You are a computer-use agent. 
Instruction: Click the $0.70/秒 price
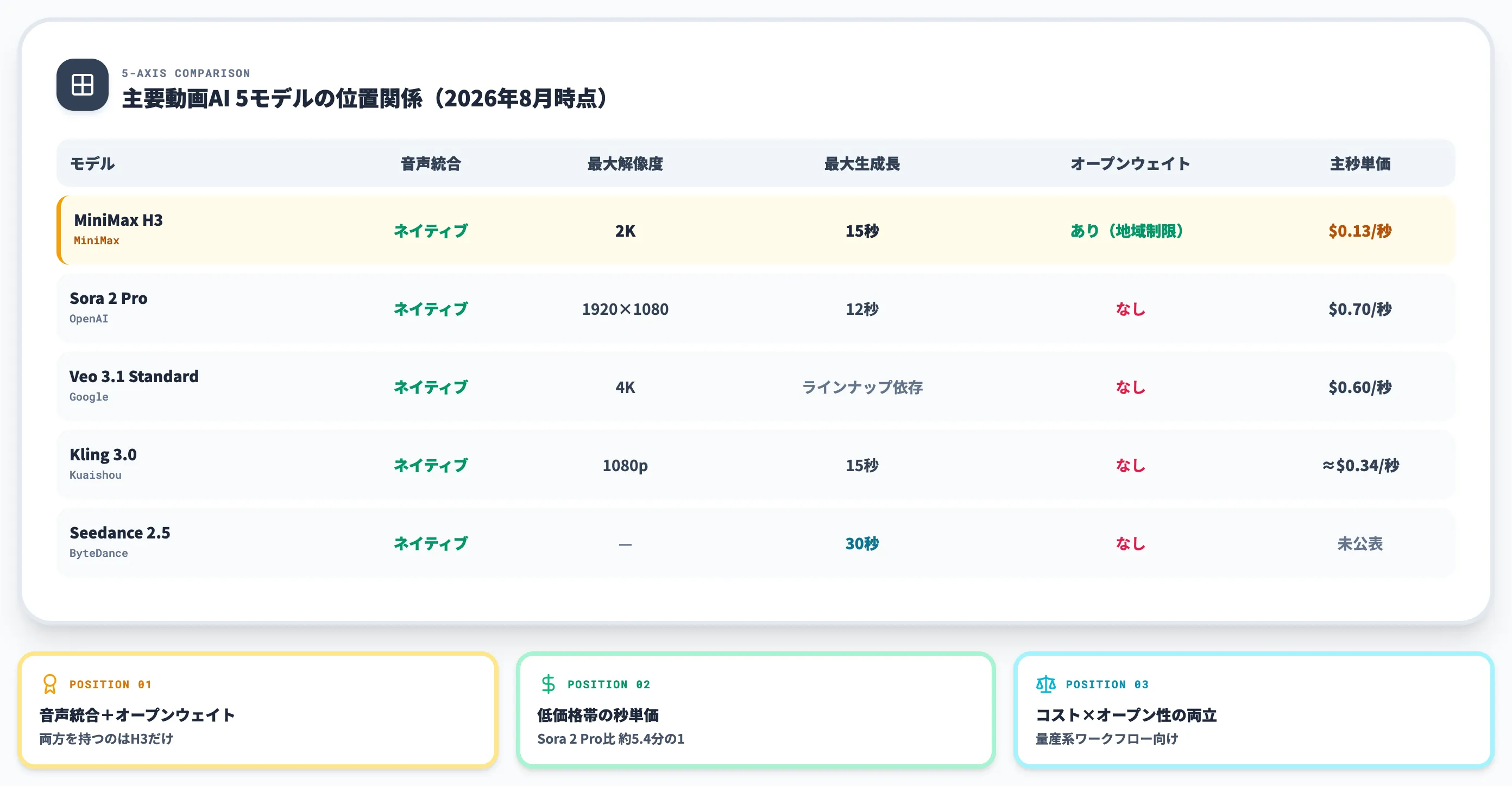(x=1360, y=309)
